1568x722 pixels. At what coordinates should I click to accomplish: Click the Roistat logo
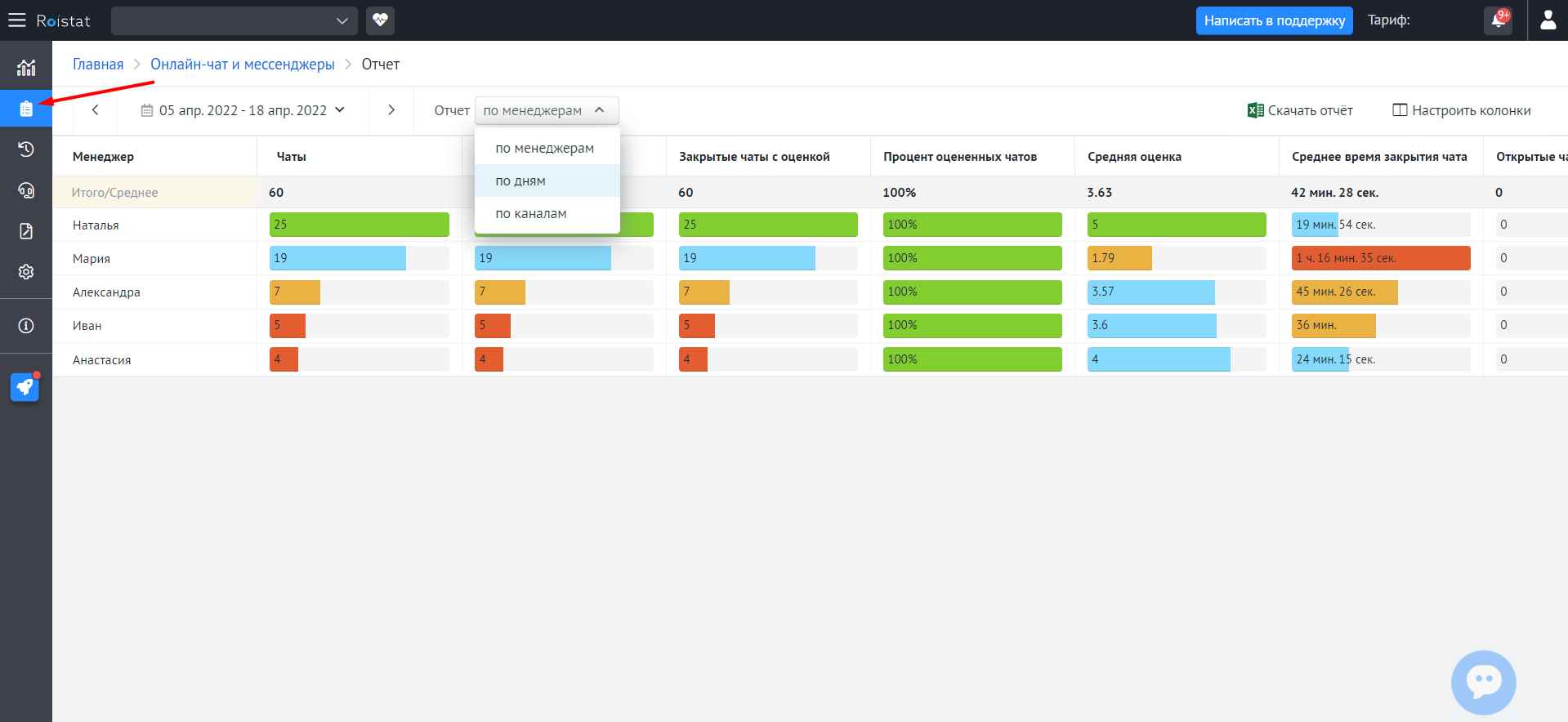[63, 20]
